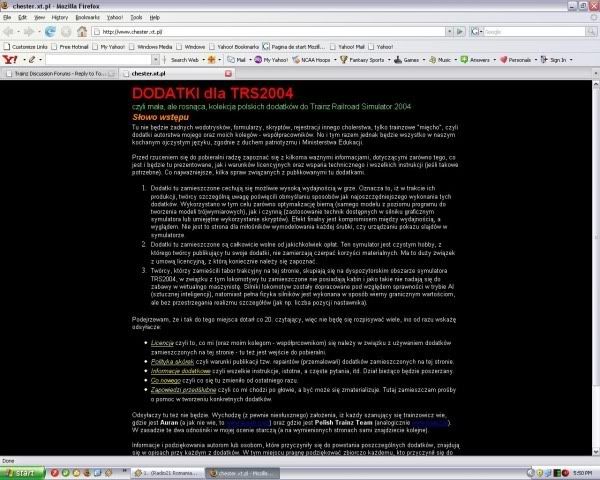Image resolution: width=600 pixels, height=480 pixels.
Task: Open My Yahoo! on the Yahoo toolbar
Action: [x=271, y=60]
